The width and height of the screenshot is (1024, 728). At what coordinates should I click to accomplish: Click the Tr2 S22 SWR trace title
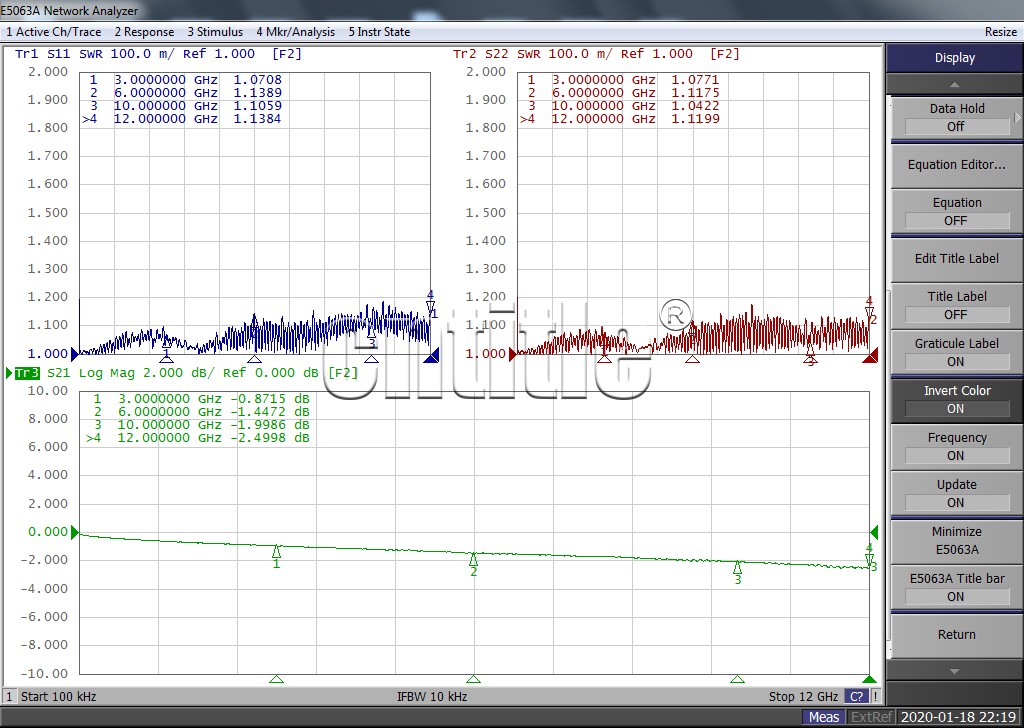point(596,54)
